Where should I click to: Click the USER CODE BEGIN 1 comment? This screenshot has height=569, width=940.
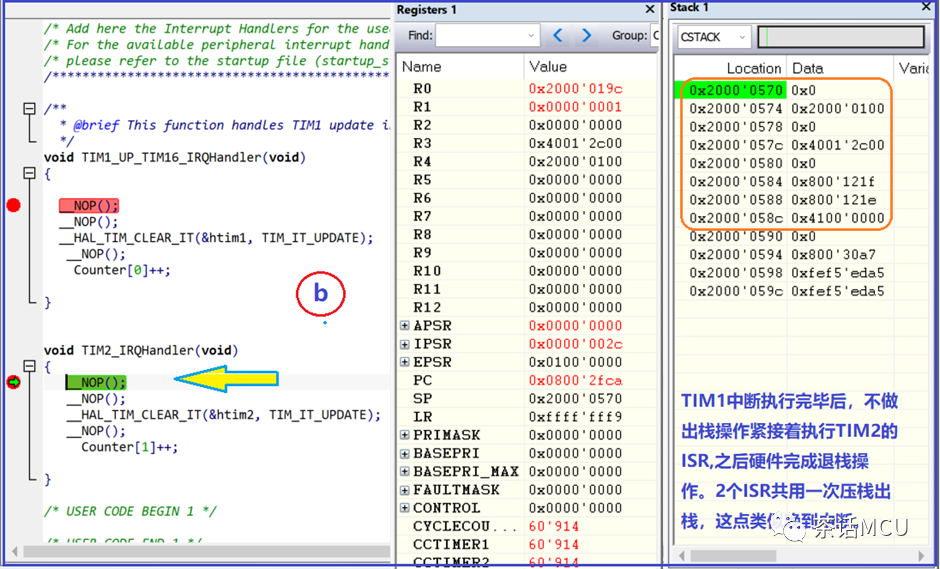pos(130,511)
